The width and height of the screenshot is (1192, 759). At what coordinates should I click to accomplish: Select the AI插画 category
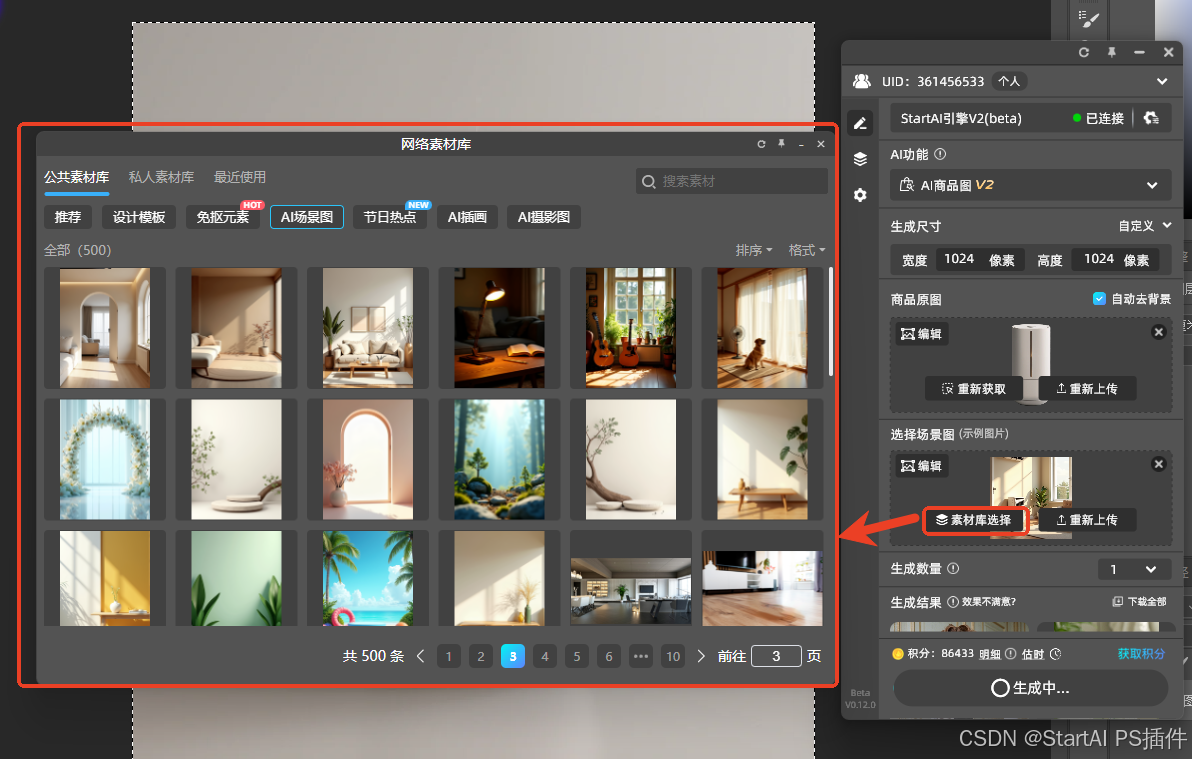(468, 217)
